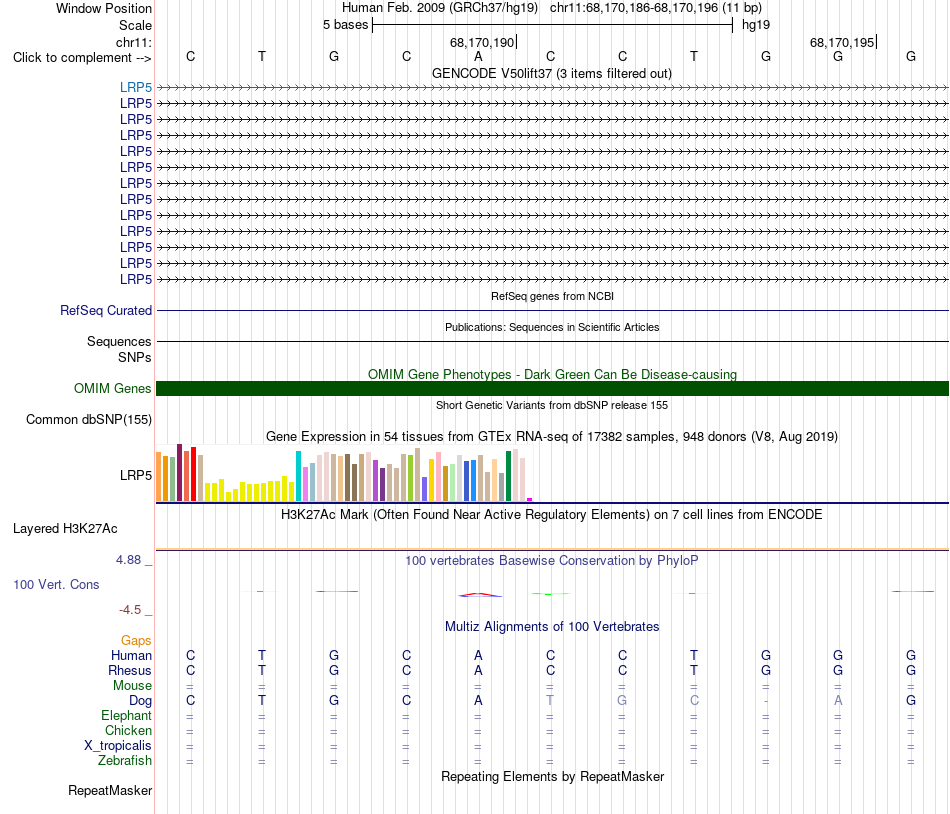Click the X_tropicalis species label

[x=118, y=746]
